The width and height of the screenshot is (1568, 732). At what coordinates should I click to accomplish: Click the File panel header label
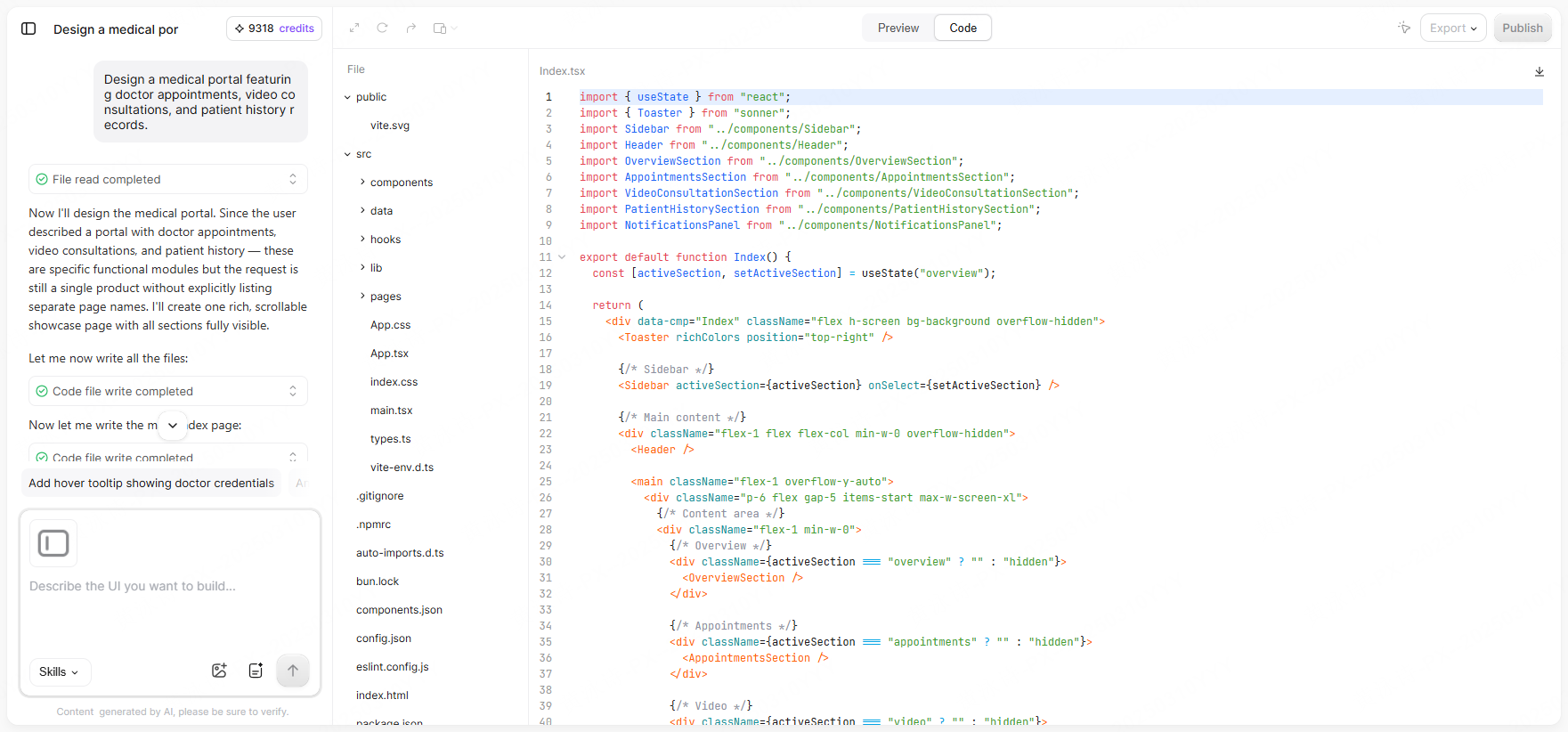[x=356, y=69]
